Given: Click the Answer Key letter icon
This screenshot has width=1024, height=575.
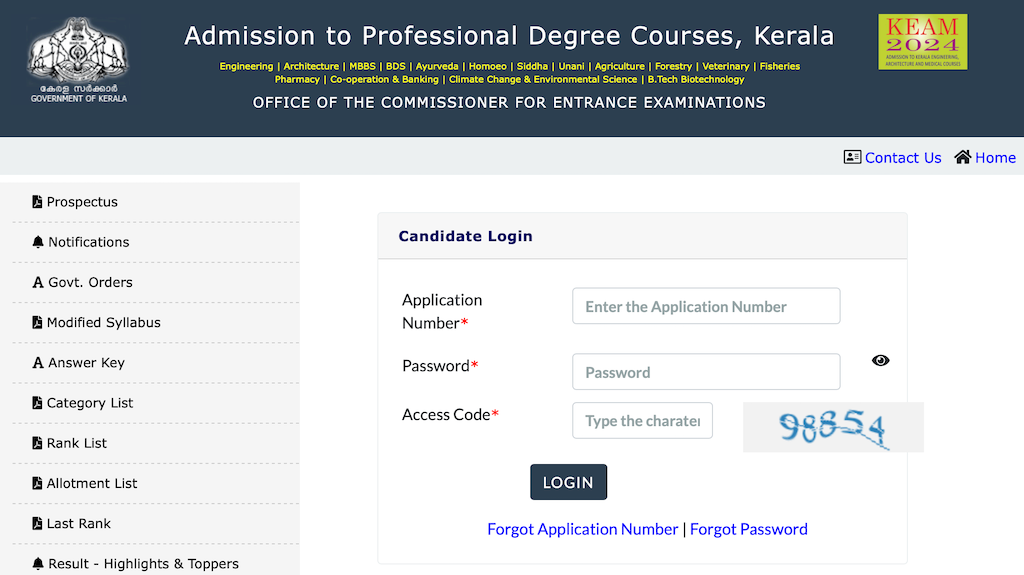Looking at the screenshot, I should point(38,363).
